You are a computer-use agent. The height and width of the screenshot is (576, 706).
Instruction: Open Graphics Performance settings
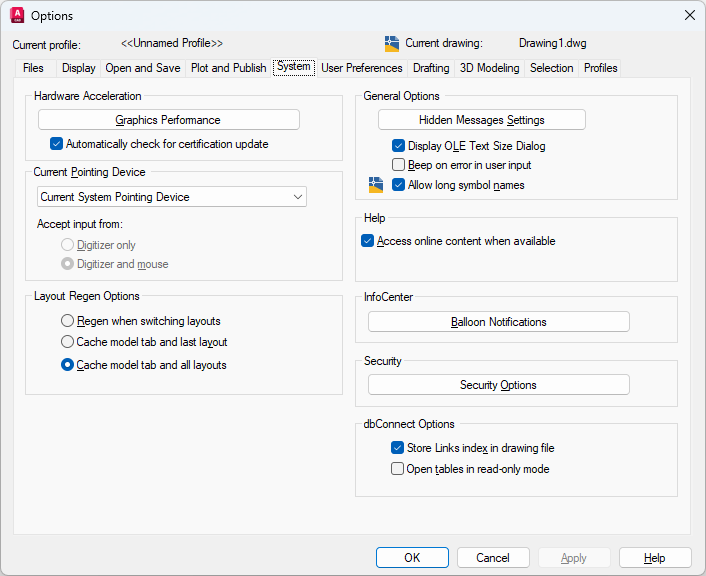pyautogui.click(x=168, y=120)
